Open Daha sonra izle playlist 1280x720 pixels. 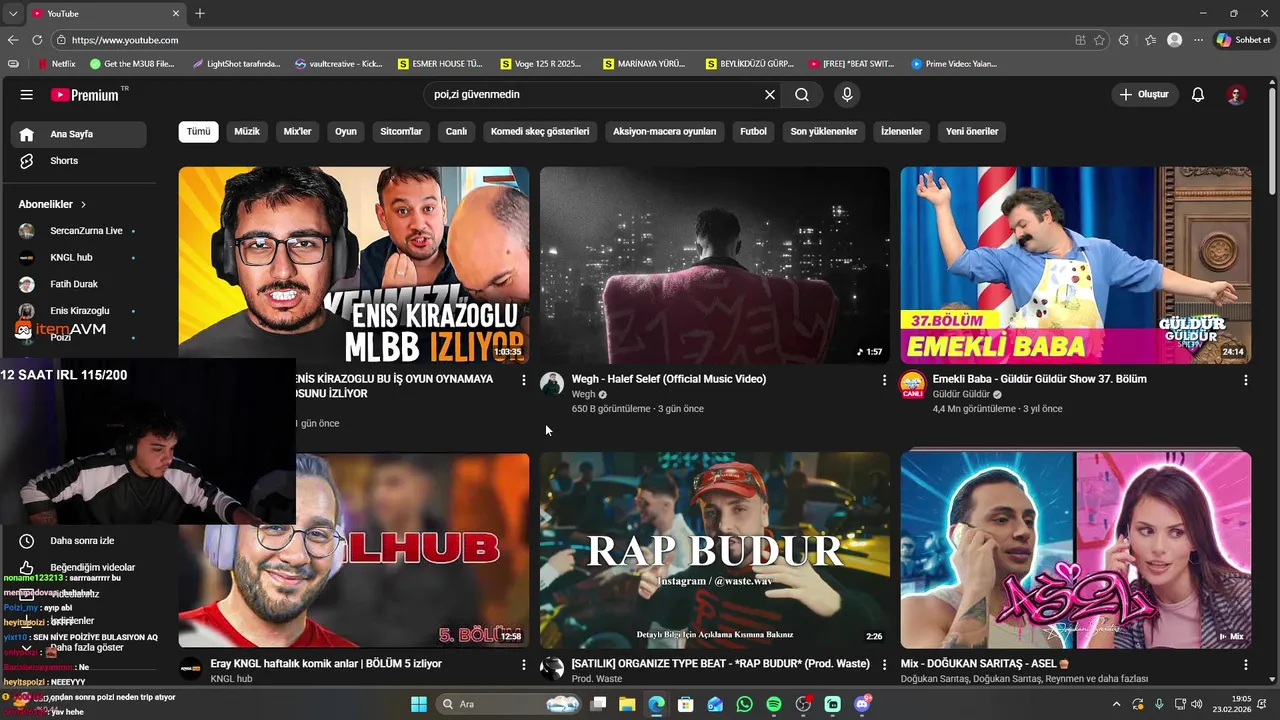coord(80,541)
